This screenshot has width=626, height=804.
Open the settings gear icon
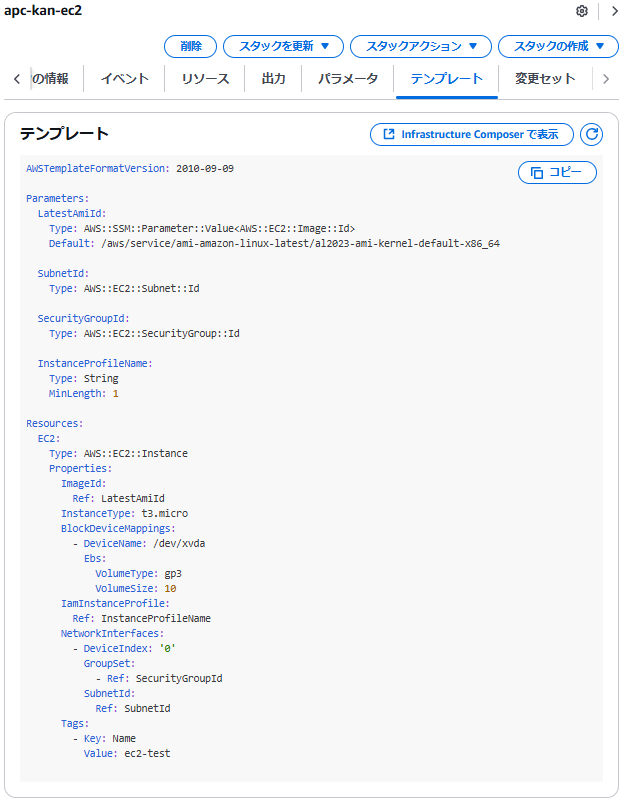(581, 11)
